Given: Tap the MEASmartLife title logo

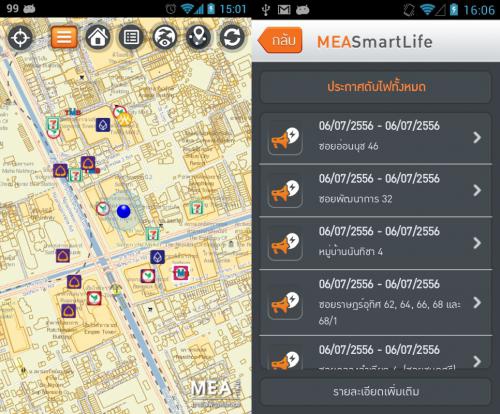Looking at the screenshot, I should pyautogui.click(x=374, y=42).
